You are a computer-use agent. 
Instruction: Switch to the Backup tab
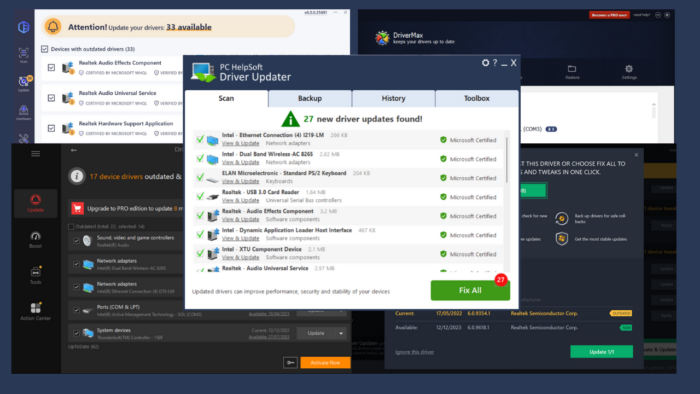tap(310, 98)
